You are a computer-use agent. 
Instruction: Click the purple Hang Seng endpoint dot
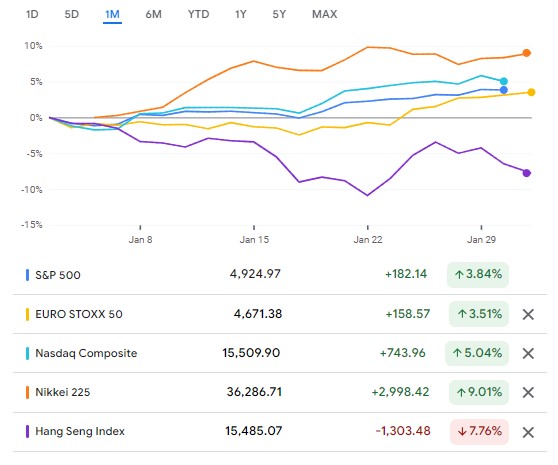(x=527, y=173)
